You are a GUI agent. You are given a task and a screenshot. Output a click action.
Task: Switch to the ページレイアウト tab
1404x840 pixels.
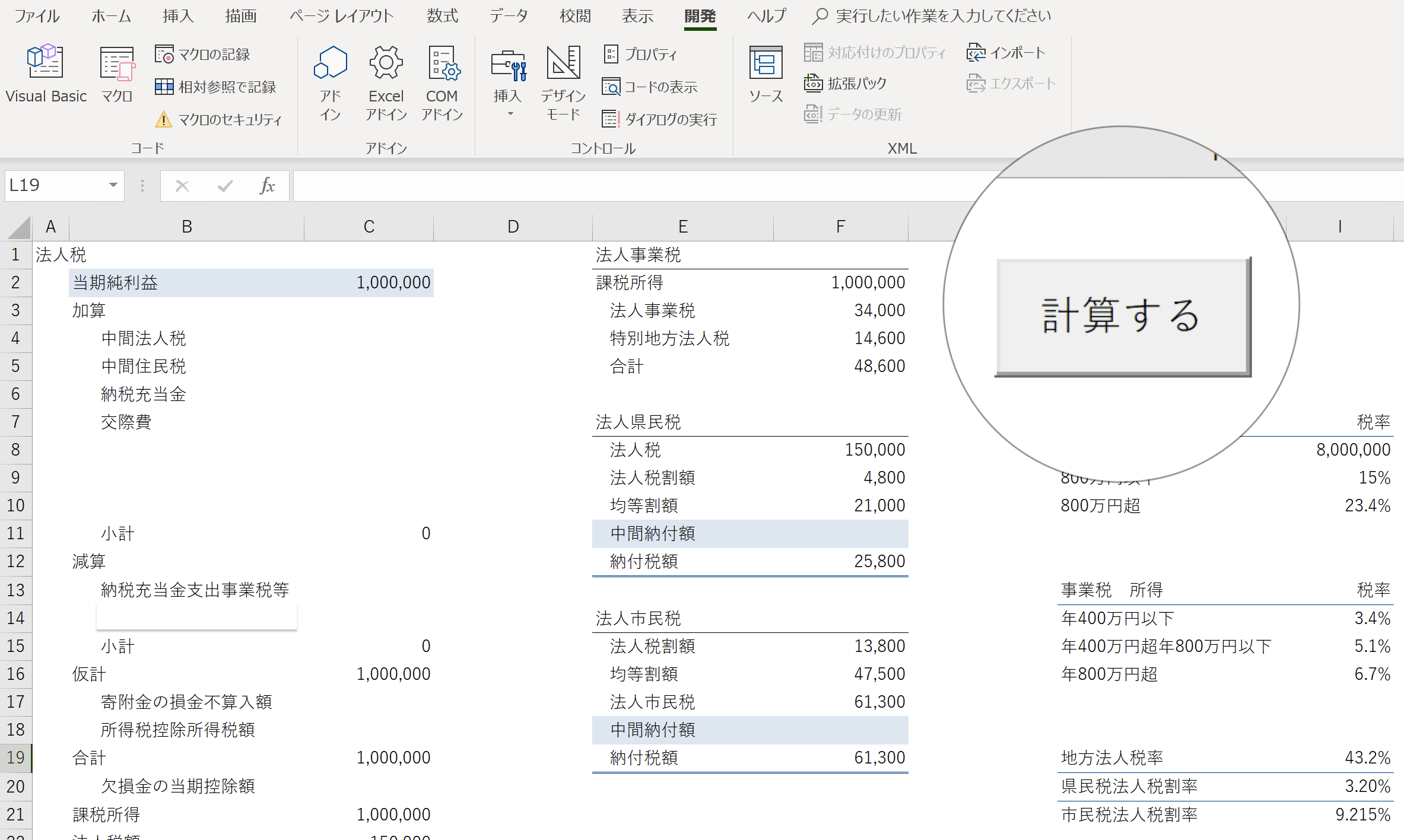tap(342, 16)
